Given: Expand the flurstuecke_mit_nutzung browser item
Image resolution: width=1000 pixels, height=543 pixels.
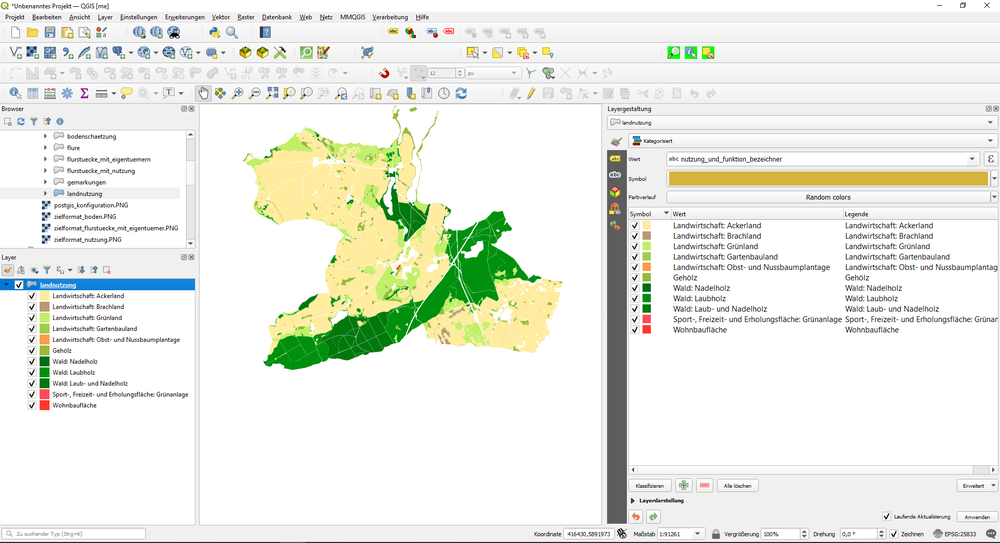Looking at the screenshot, I should click(45, 171).
